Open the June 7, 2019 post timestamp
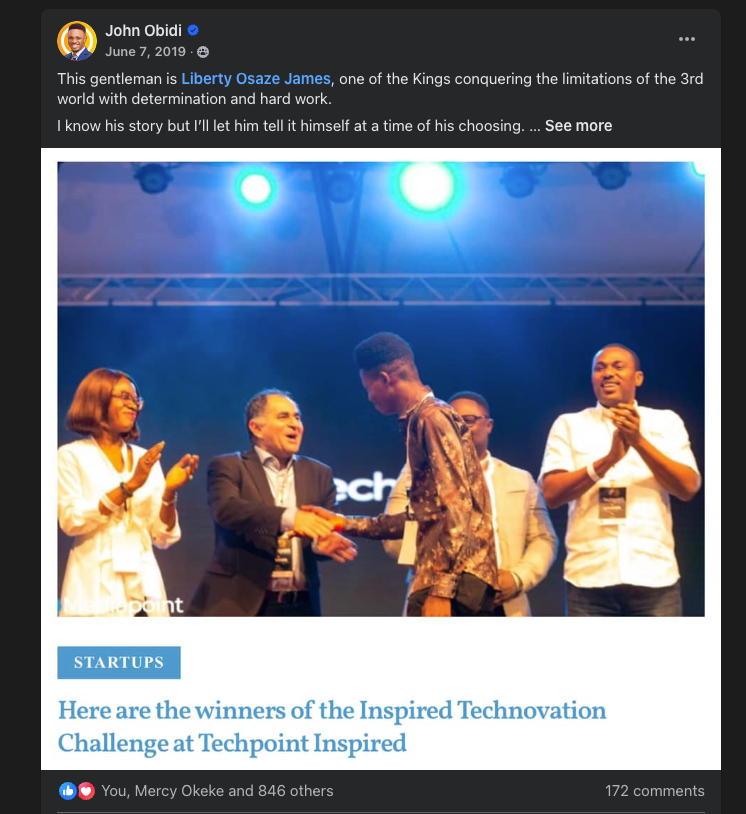Image resolution: width=746 pixels, height=814 pixels. coord(145,52)
